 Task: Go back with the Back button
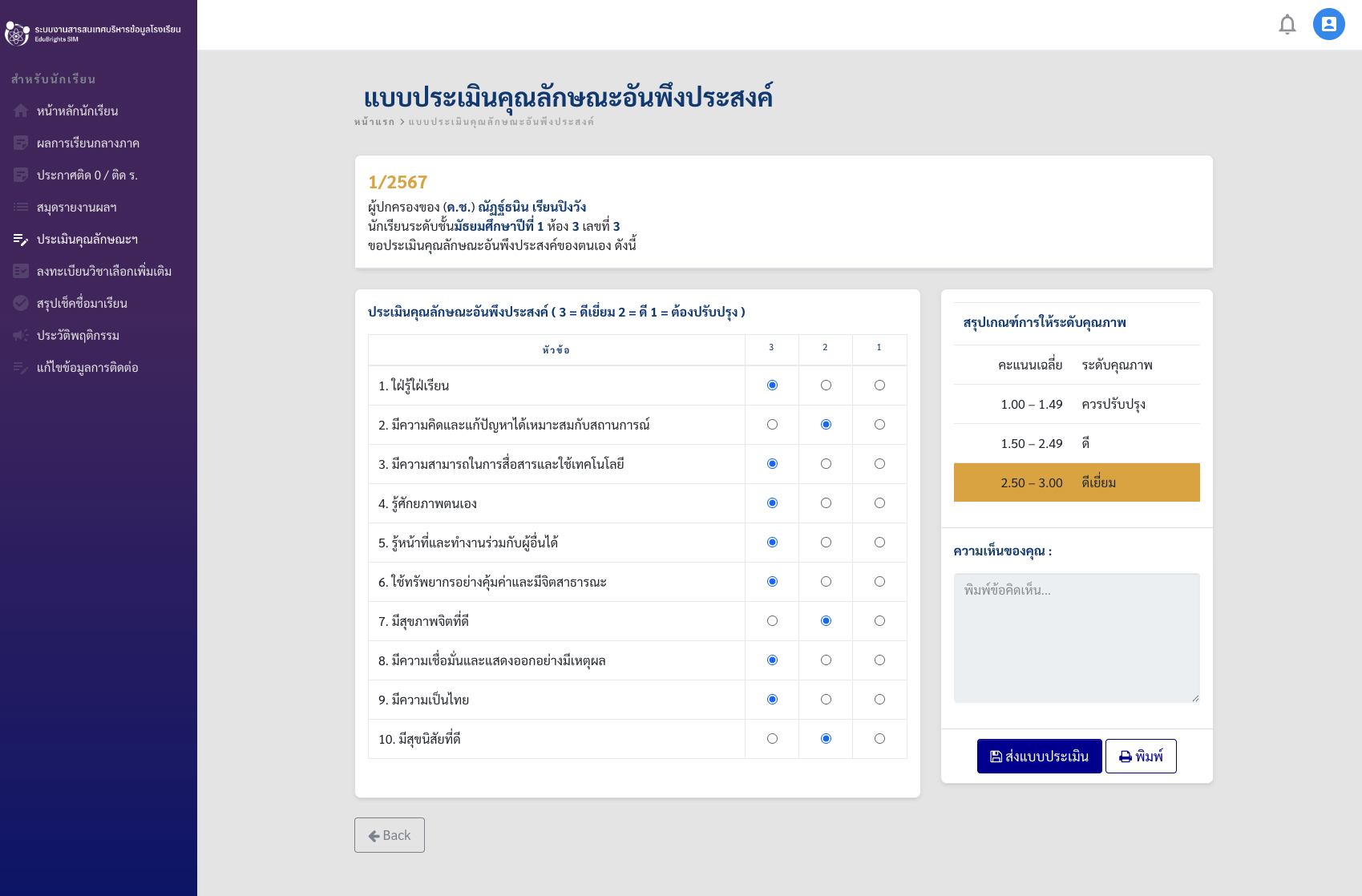390,835
